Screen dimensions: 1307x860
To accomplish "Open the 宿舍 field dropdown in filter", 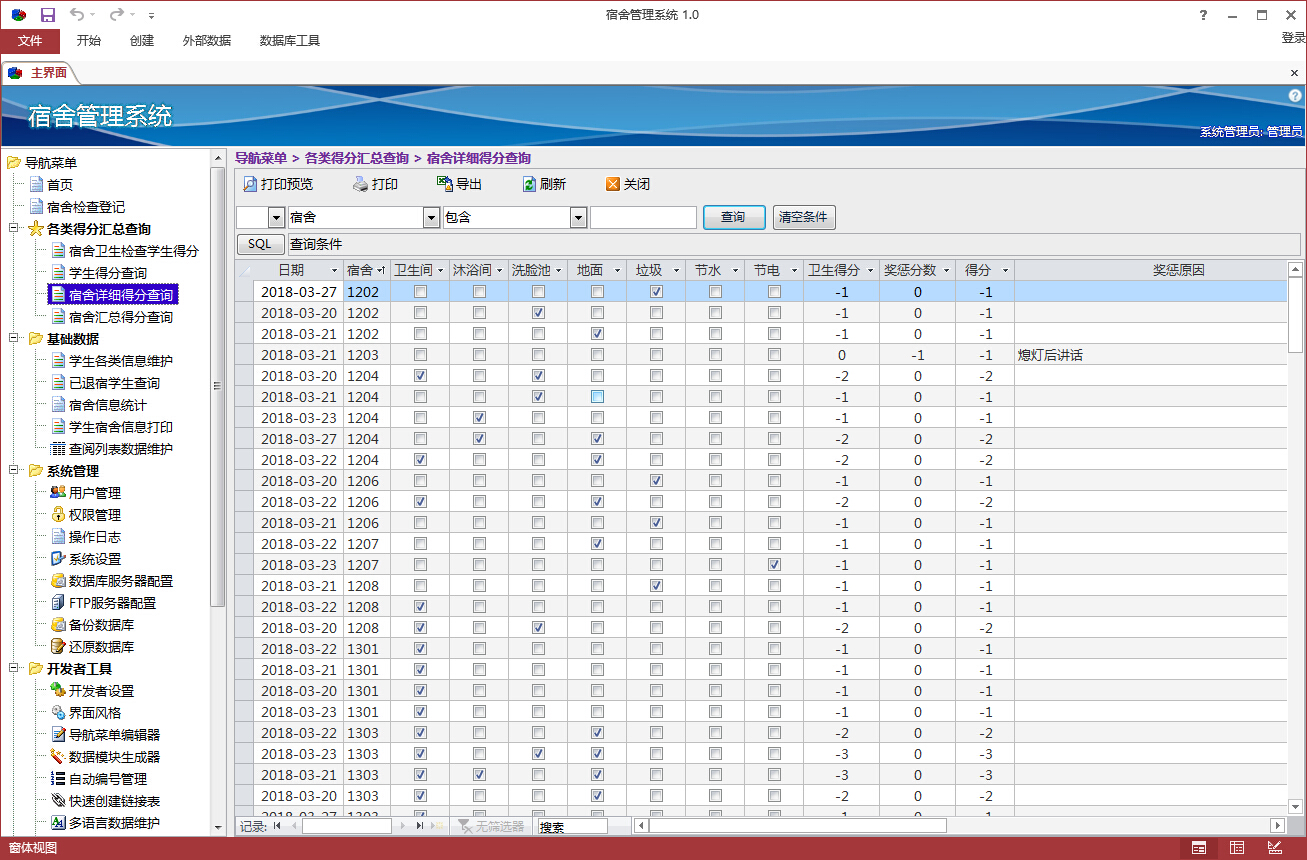I will (x=432, y=217).
